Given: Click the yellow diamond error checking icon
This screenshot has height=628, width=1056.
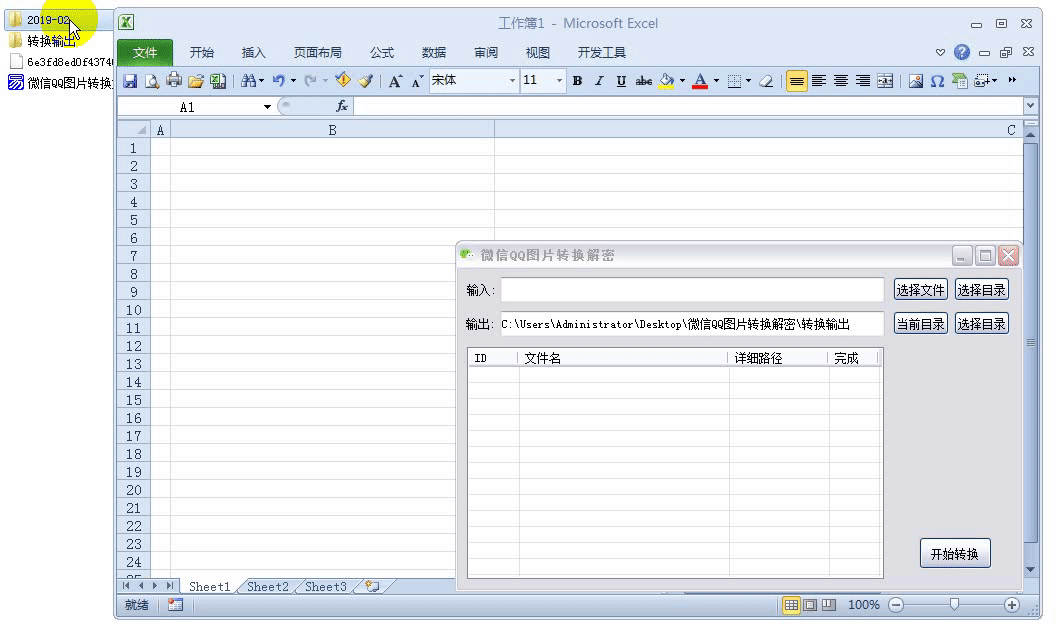Looking at the screenshot, I should coord(343,80).
